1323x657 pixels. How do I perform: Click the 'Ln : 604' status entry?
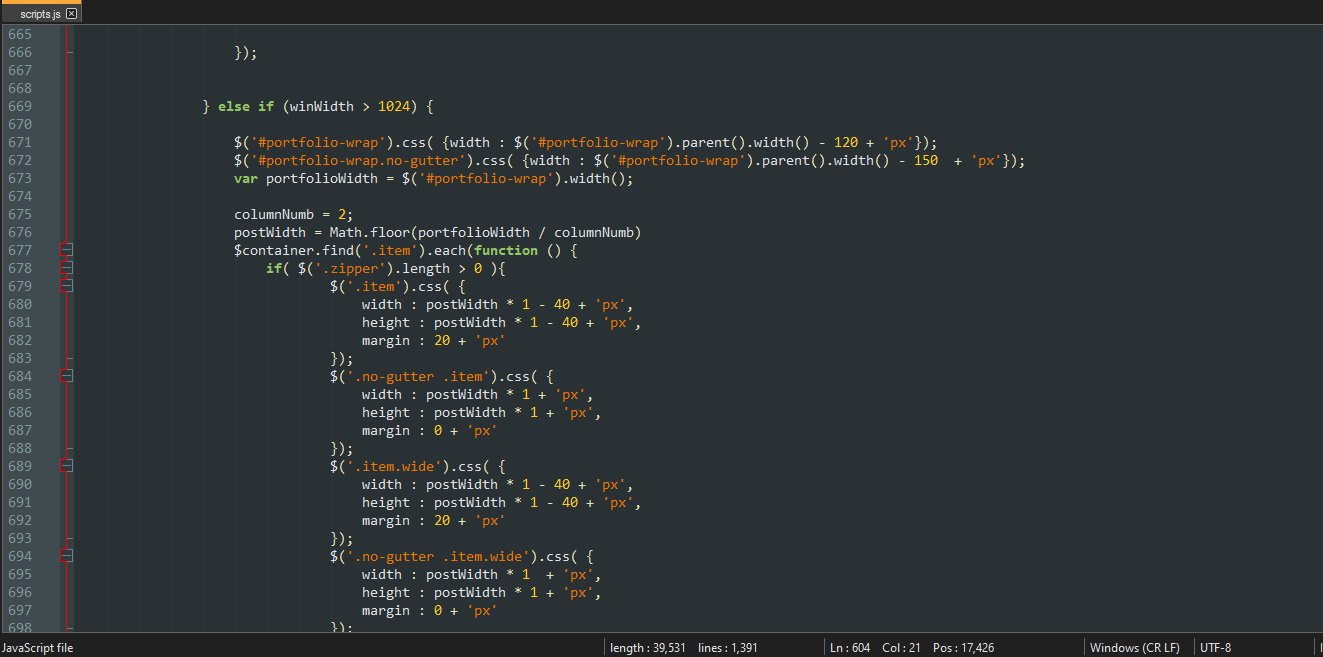click(x=849, y=647)
